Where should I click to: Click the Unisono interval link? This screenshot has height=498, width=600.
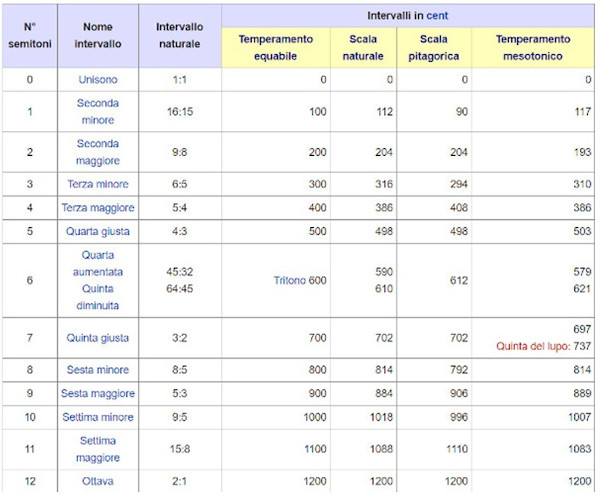tap(105, 79)
